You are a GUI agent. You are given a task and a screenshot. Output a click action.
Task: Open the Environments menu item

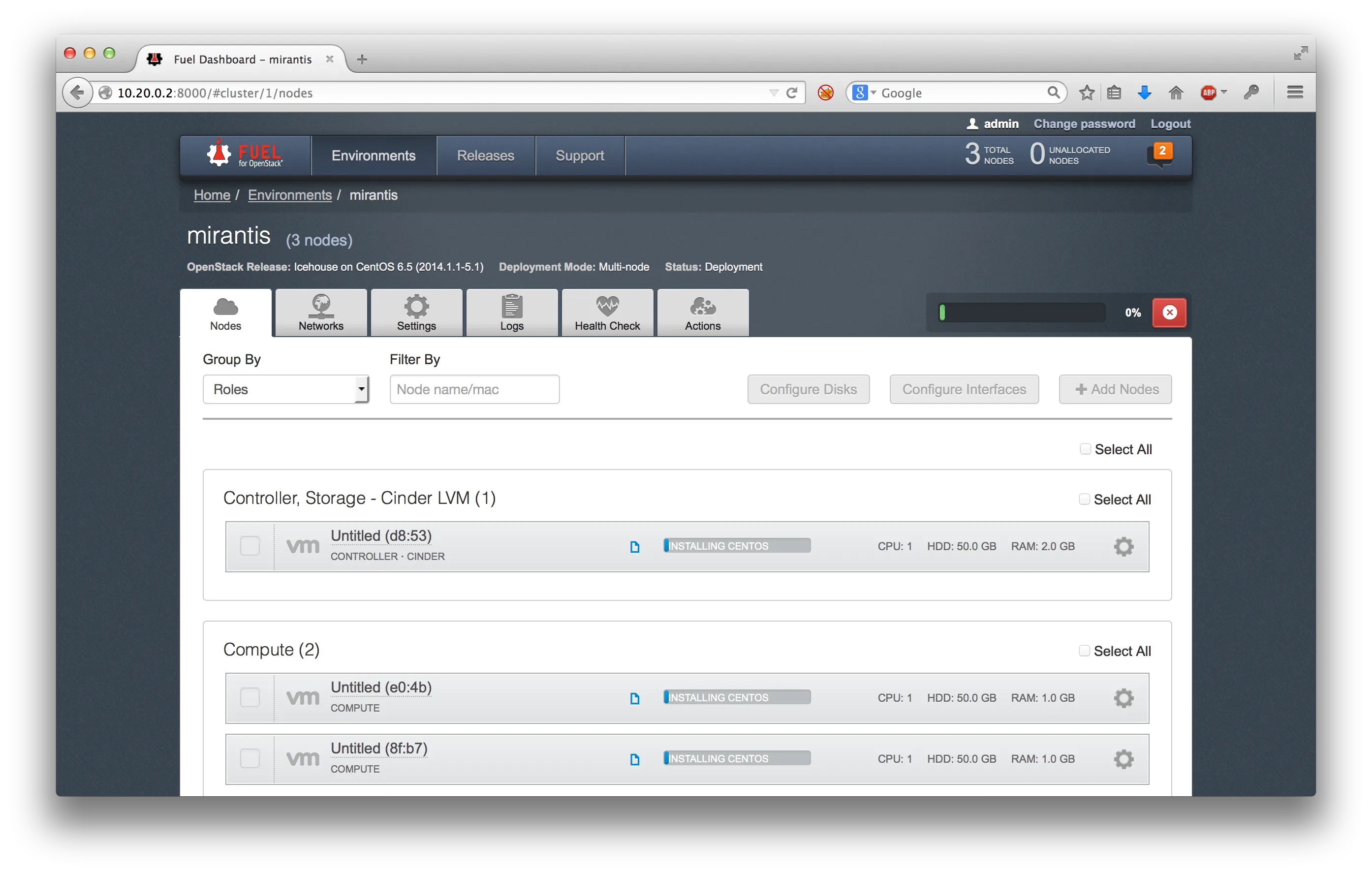[373, 155]
